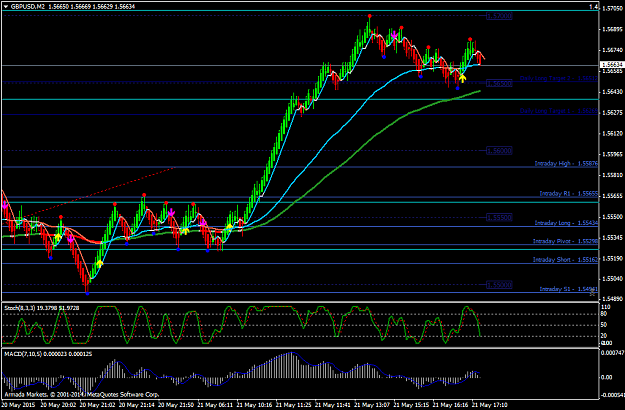
Task: Click 1.56740 on the price scale
Action: (x=612, y=50)
